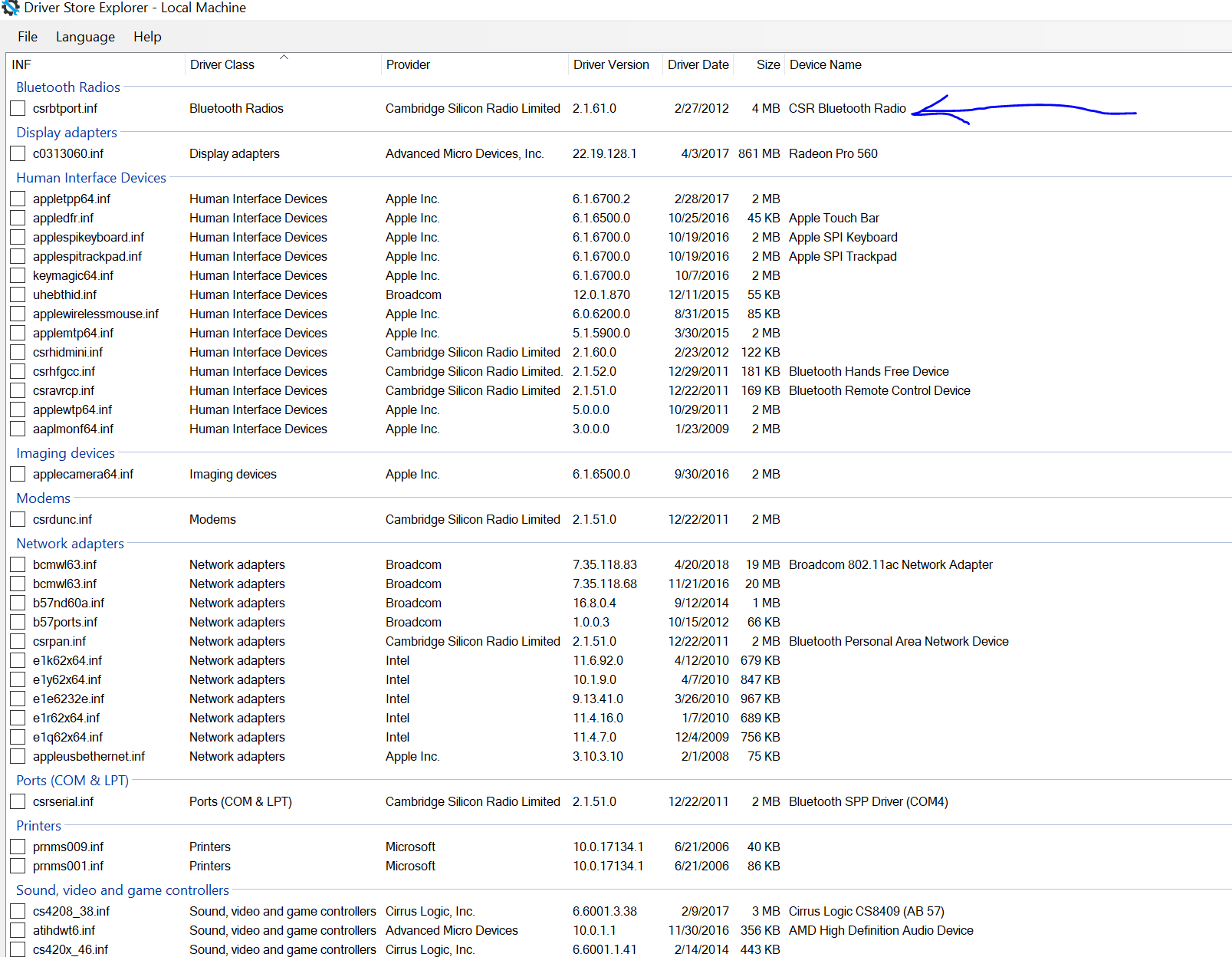Sort by the Device Name column header
1232x957 pixels.
click(x=826, y=64)
